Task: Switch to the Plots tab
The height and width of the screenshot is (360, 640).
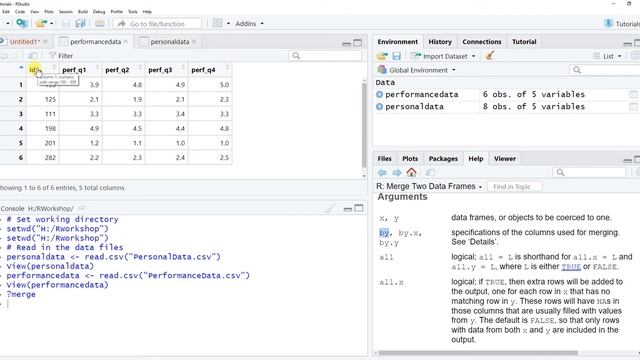Action: [x=410, y=159]
